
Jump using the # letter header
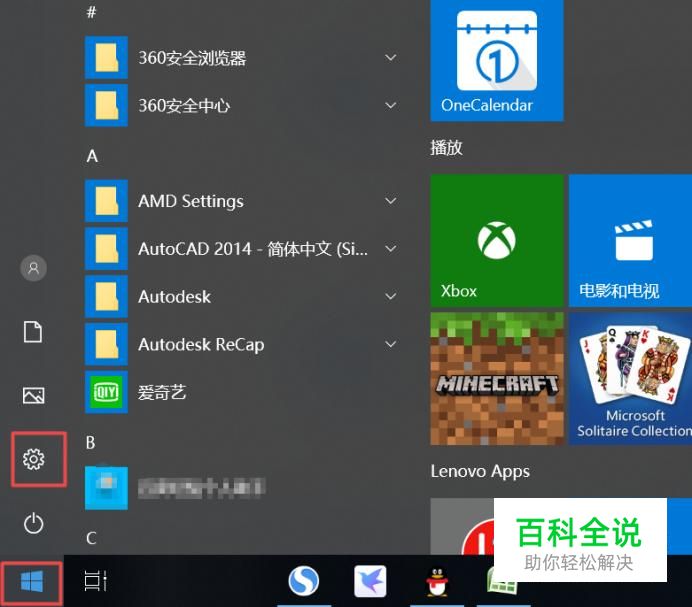tap(91, 12)
